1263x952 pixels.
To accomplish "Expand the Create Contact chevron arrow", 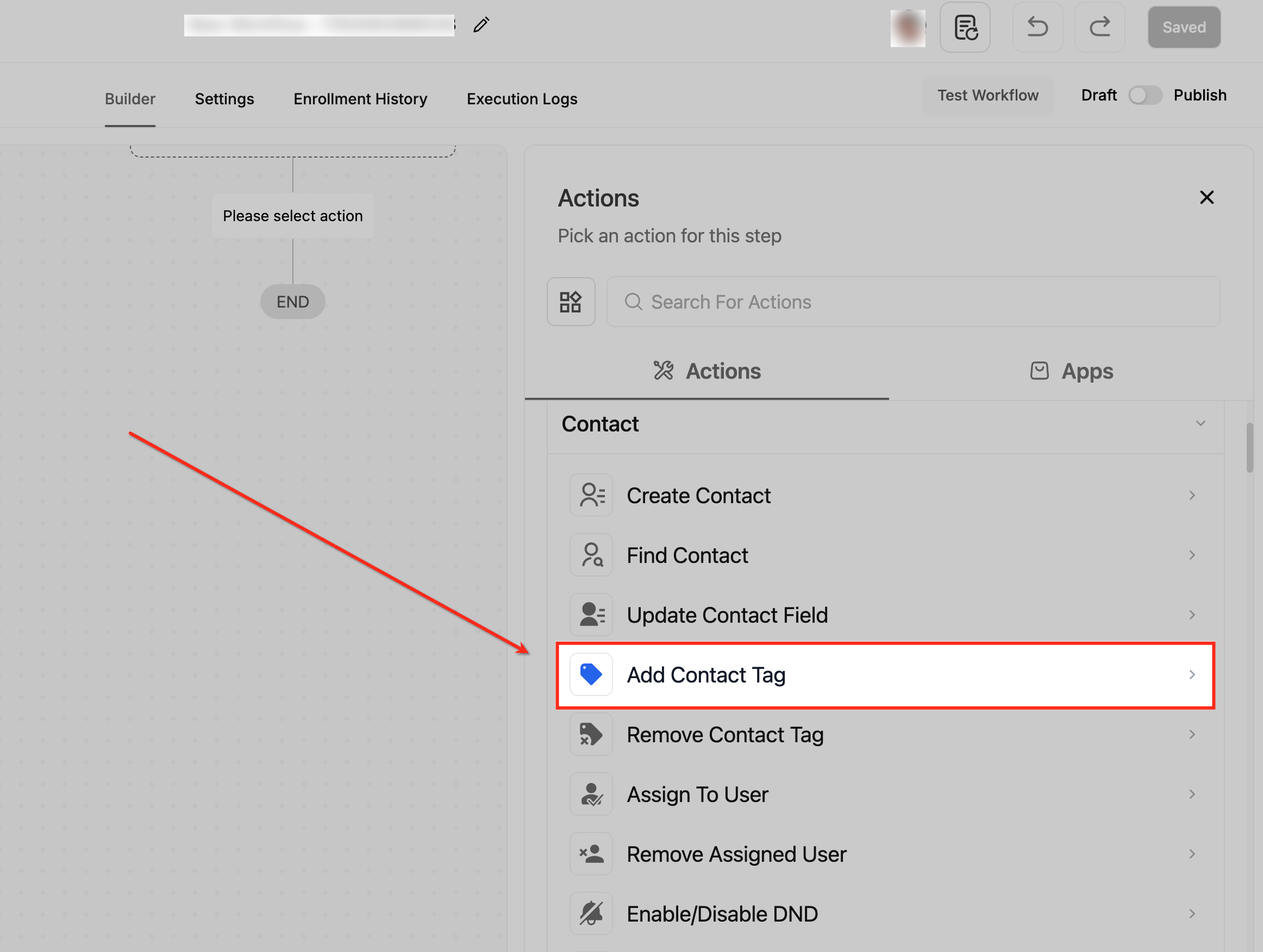I will [x=1192, y=496].
